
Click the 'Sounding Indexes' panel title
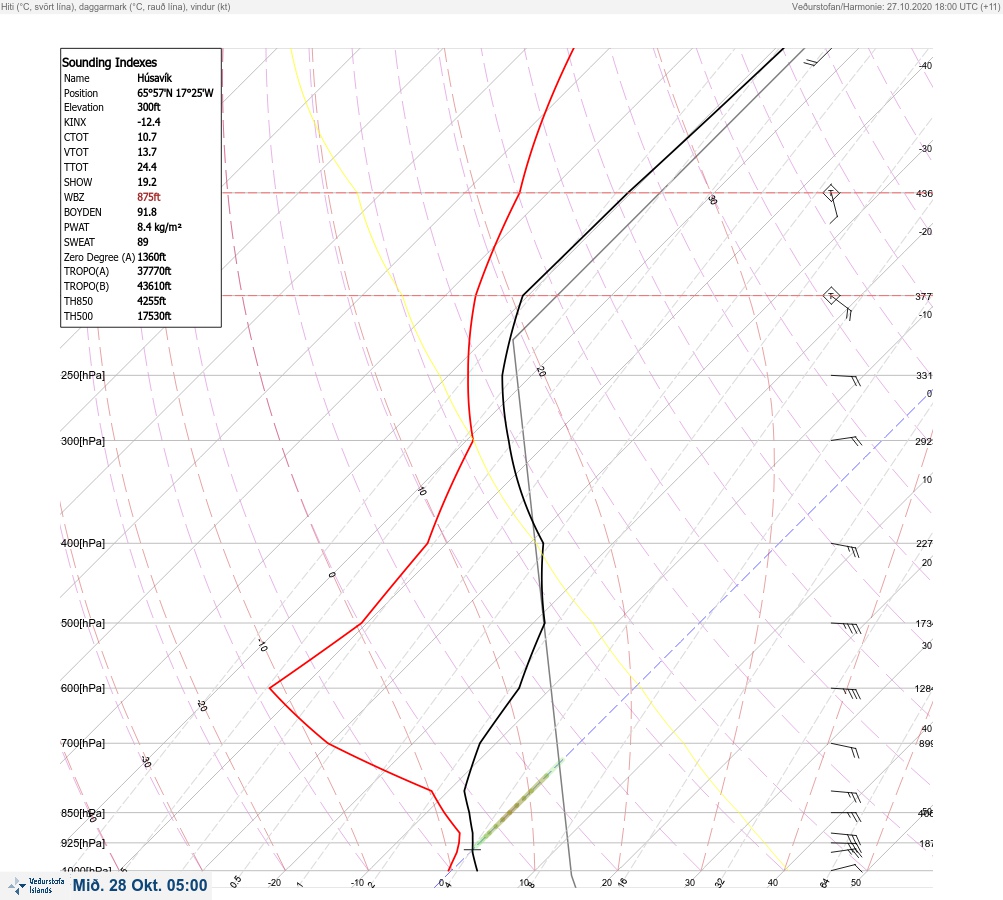coord(109,63)
